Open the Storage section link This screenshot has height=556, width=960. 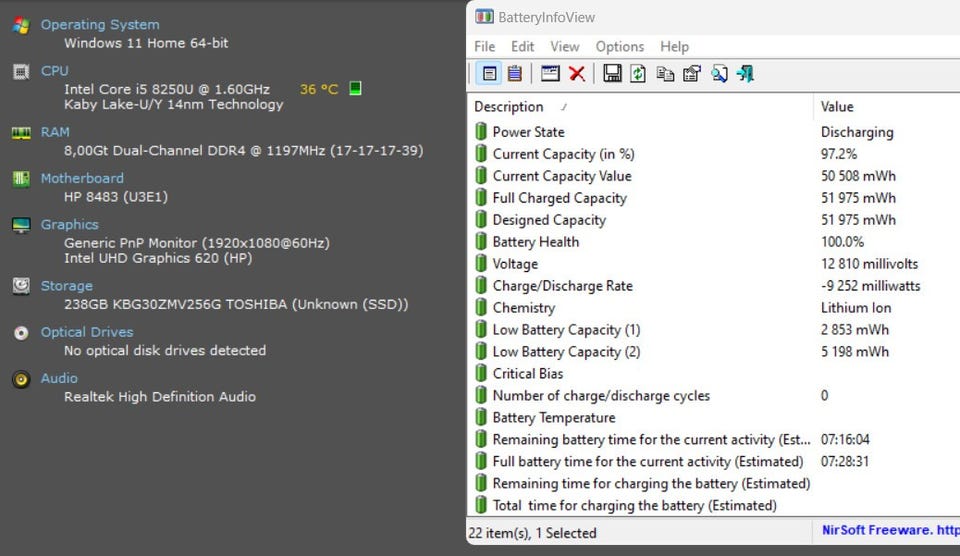(66, 286)
